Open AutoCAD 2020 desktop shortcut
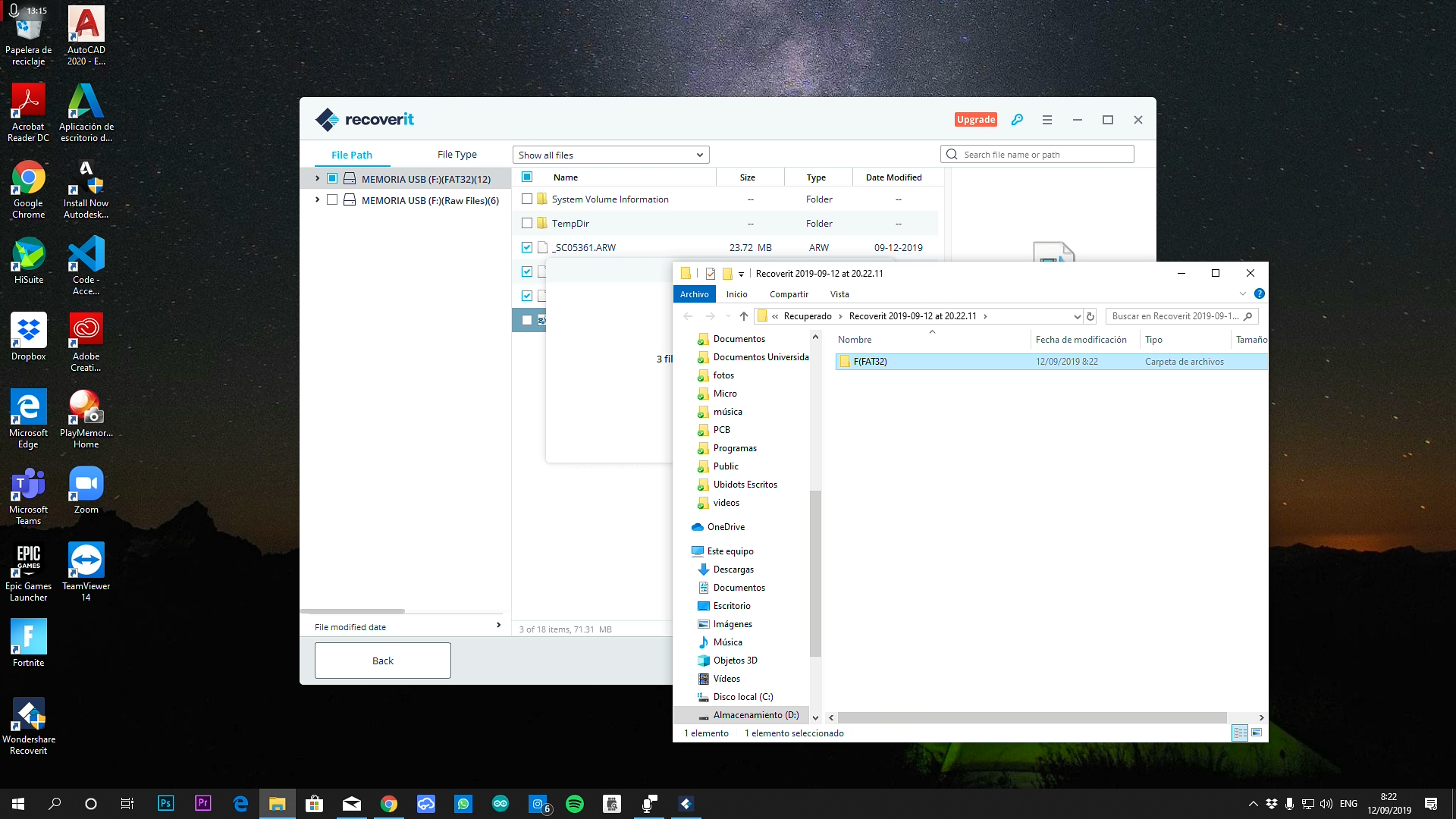 coord(86,36)
